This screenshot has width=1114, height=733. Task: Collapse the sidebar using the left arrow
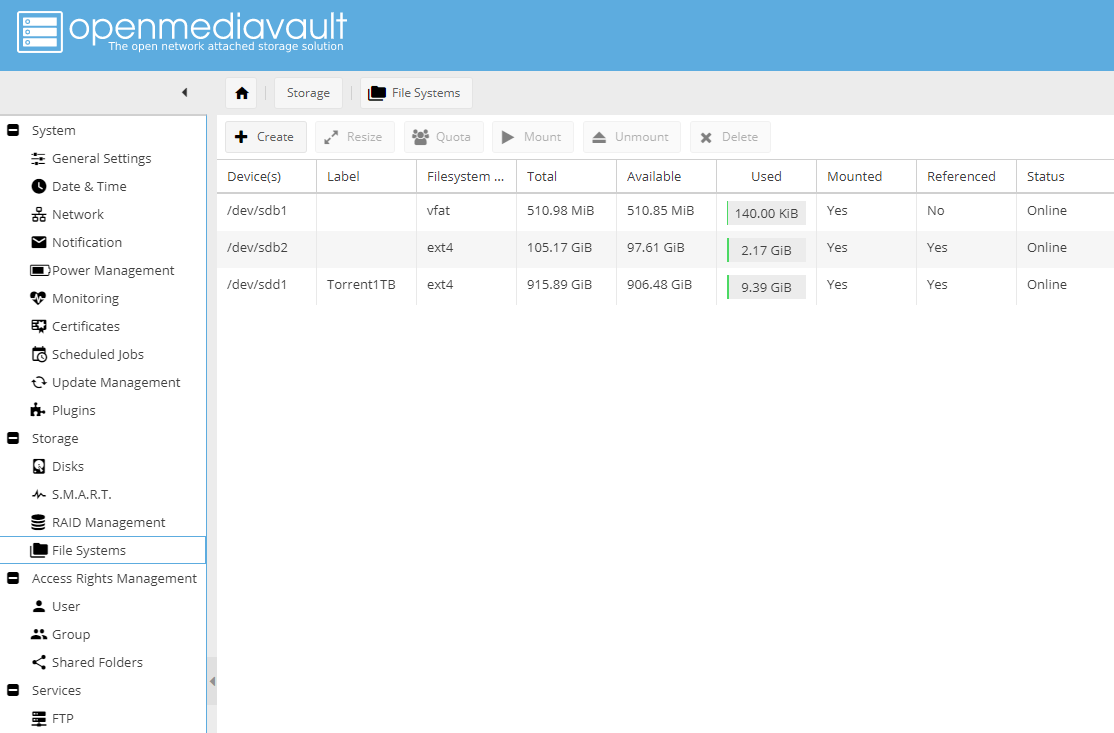tap(185, 91)
